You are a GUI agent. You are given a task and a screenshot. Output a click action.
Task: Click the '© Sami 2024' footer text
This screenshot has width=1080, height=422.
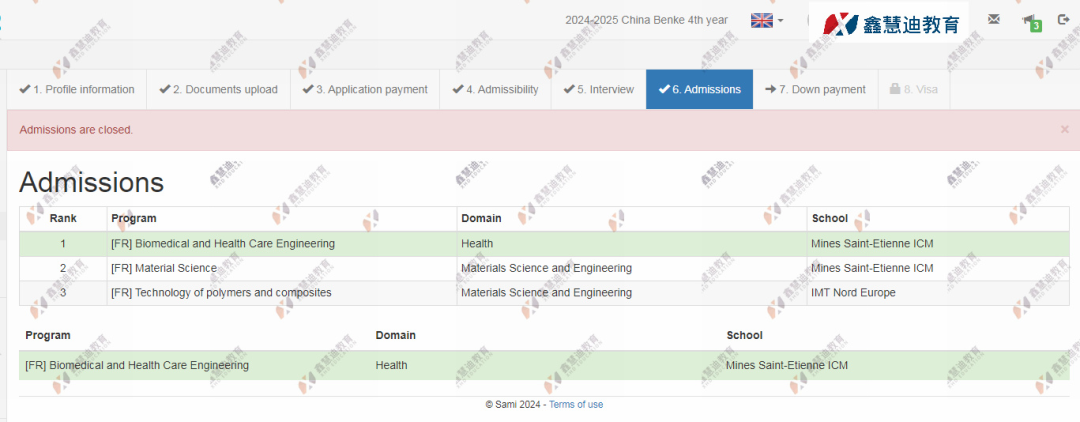511,404
